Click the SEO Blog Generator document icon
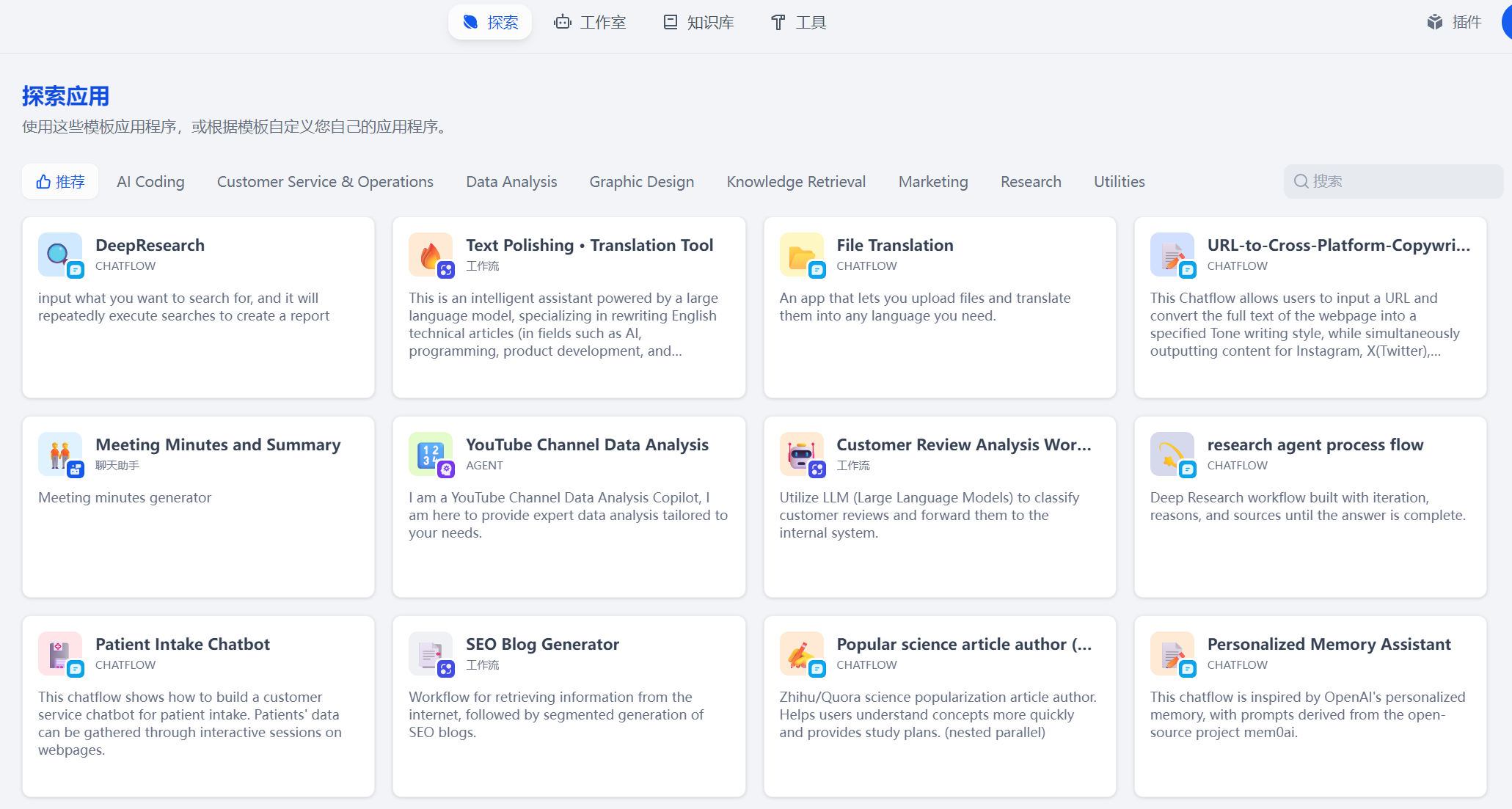Viewport: 1512px width, 809px height. coord(430,654)
